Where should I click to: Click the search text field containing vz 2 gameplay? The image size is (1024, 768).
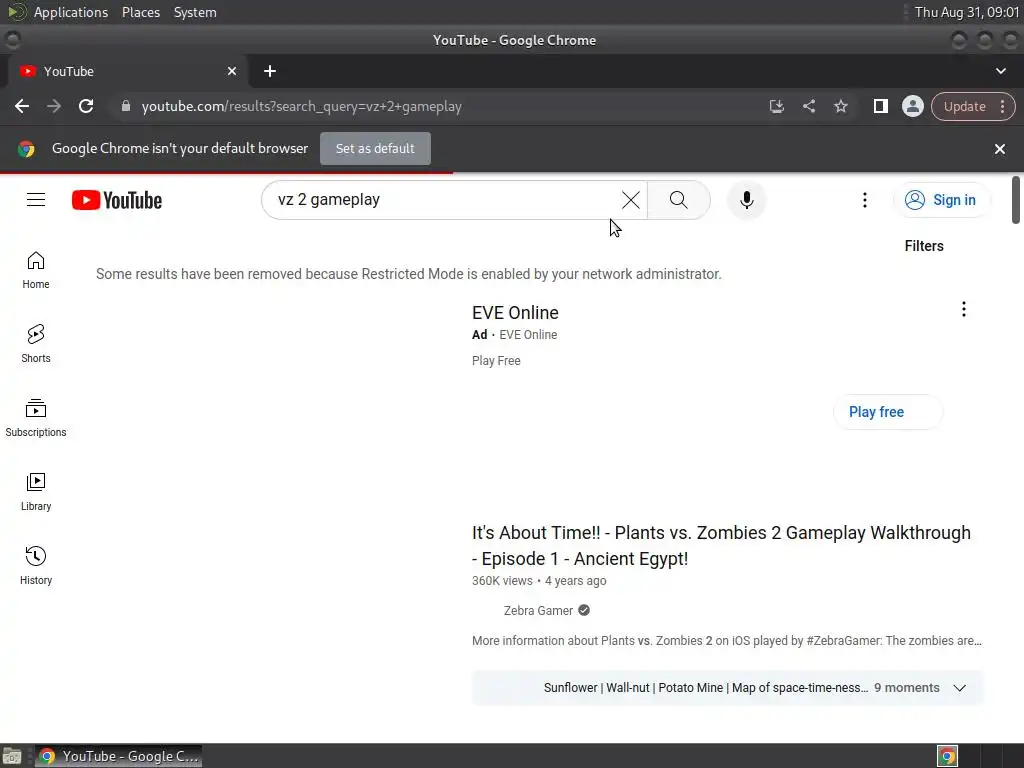[444, 200]
